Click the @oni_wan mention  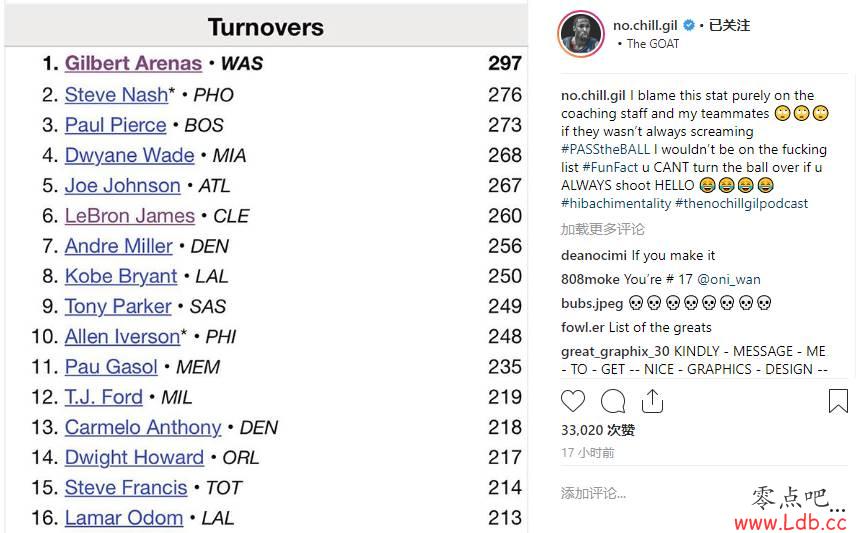click(x=729, y=279)
